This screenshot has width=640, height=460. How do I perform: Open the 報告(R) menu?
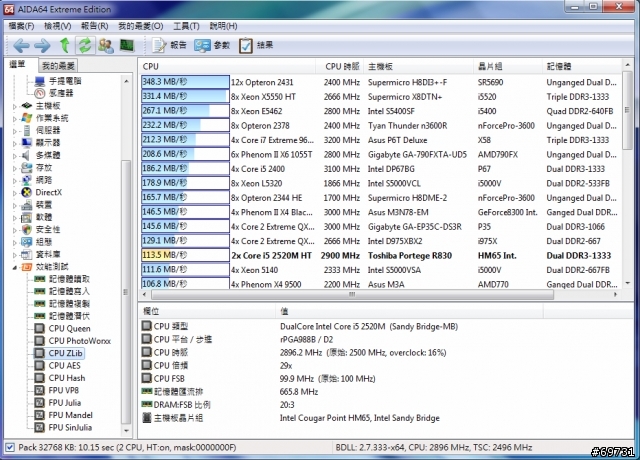(94, 26)
